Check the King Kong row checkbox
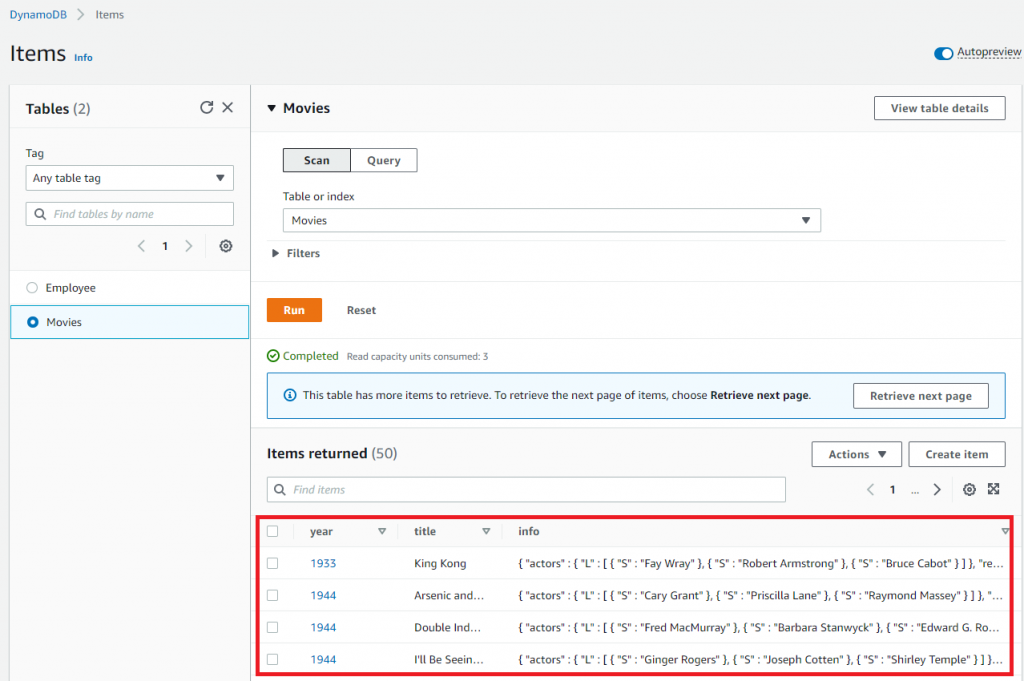The height and width of the screenshot is (681, 1024). tap(272, 563)
